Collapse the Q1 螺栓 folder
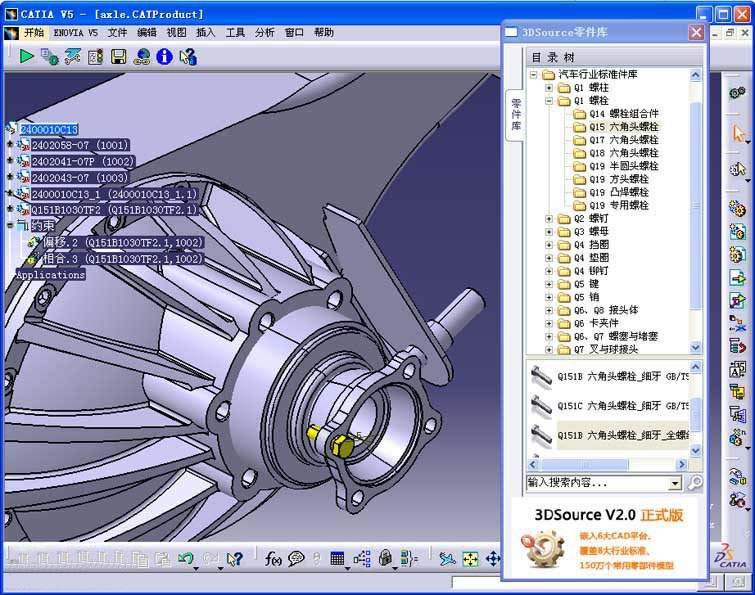The height and width of the screenshot is (595, 755). pos(549,101)
